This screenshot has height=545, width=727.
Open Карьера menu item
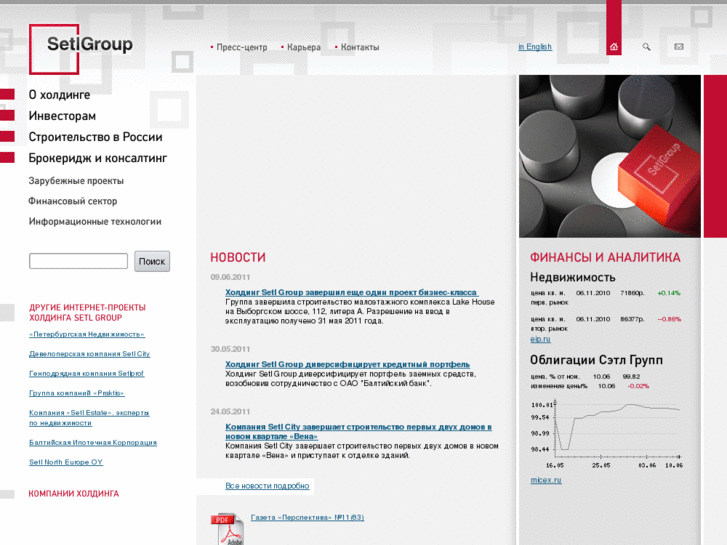[304, 47]
